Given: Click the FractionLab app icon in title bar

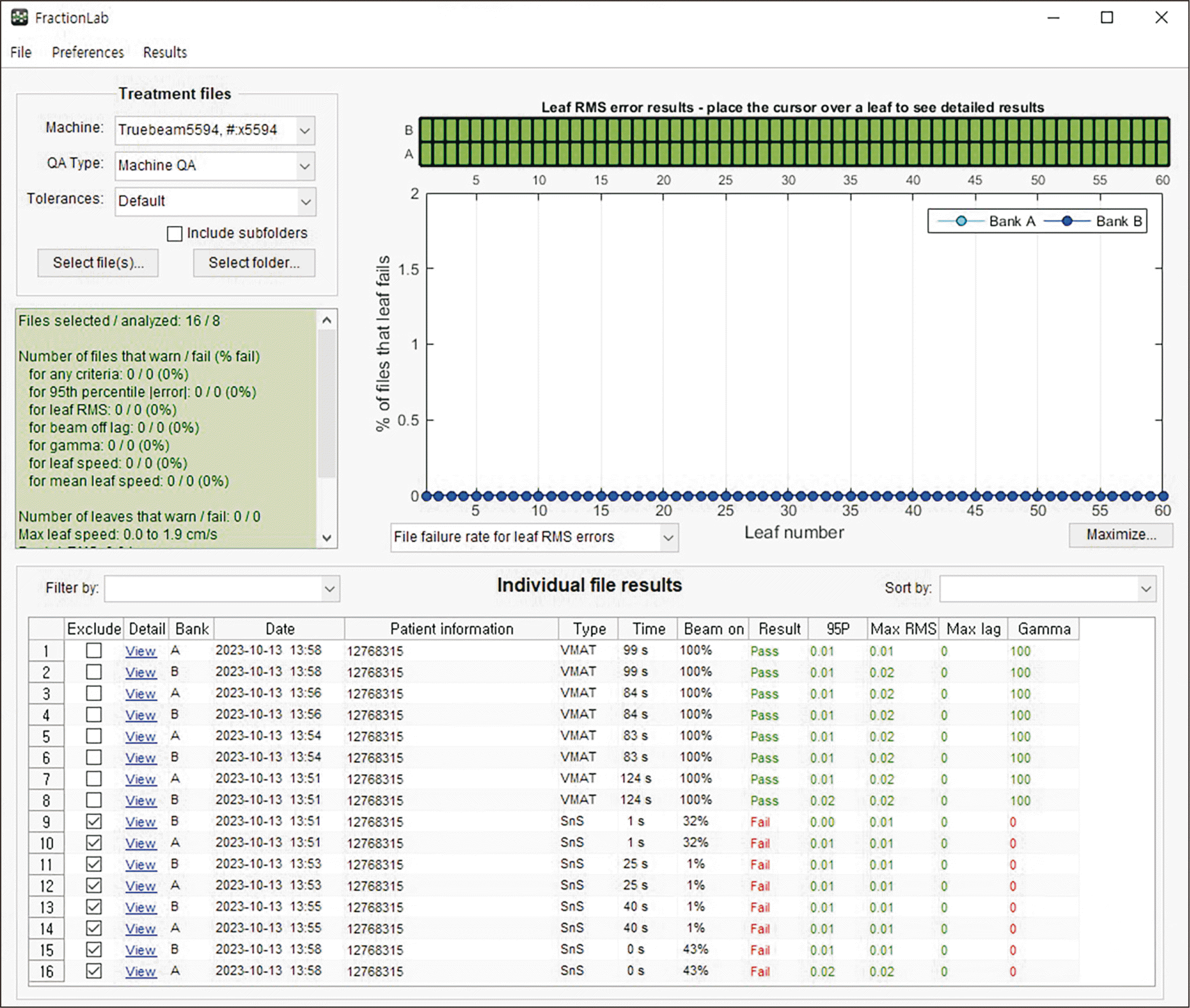Looking at the screenshot, I should [x=19, y=18].
